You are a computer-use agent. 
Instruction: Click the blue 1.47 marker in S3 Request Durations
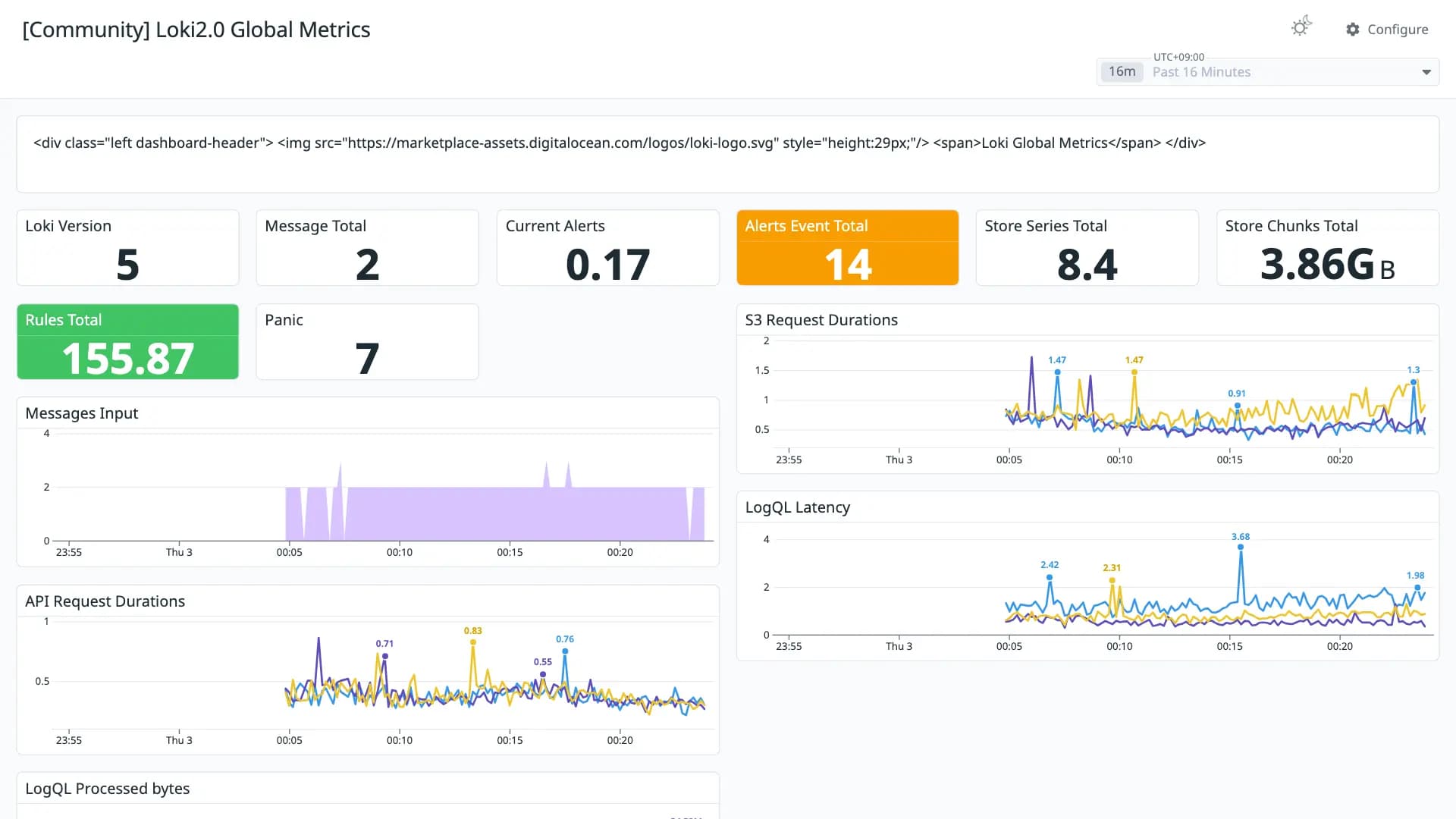1057,372
